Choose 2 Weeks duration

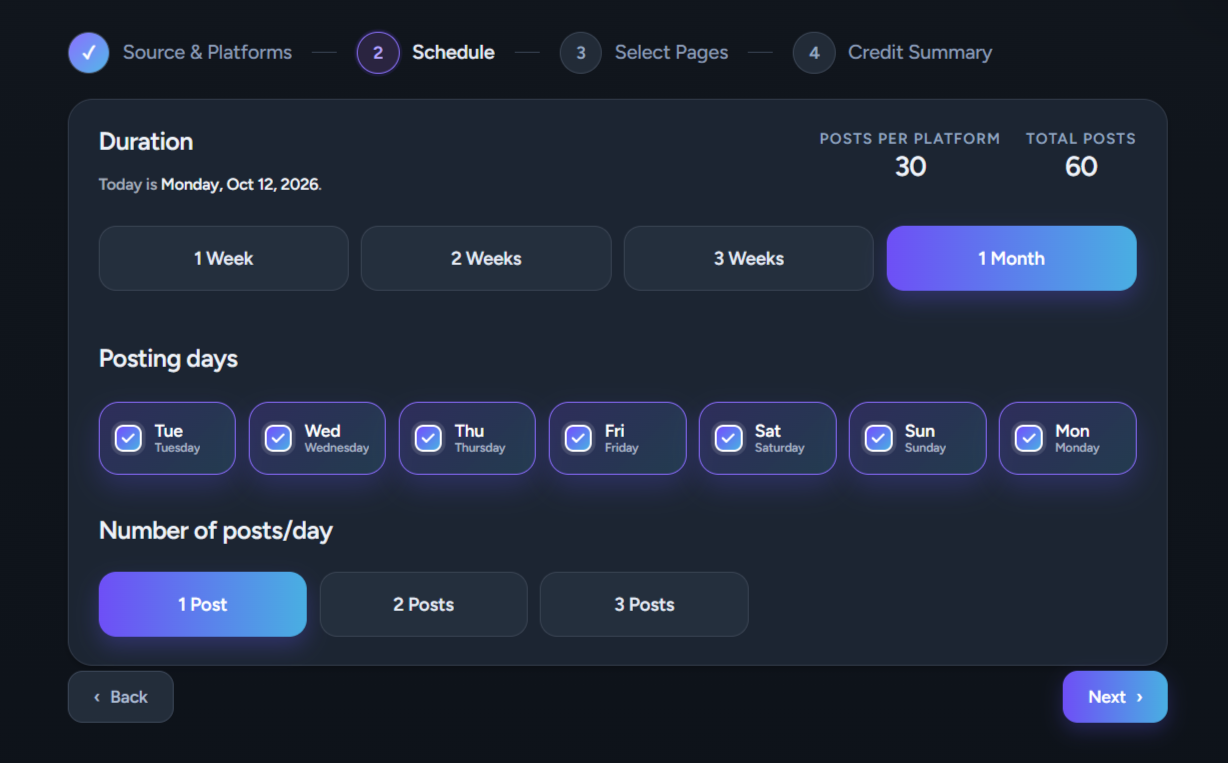coord(486,258)
